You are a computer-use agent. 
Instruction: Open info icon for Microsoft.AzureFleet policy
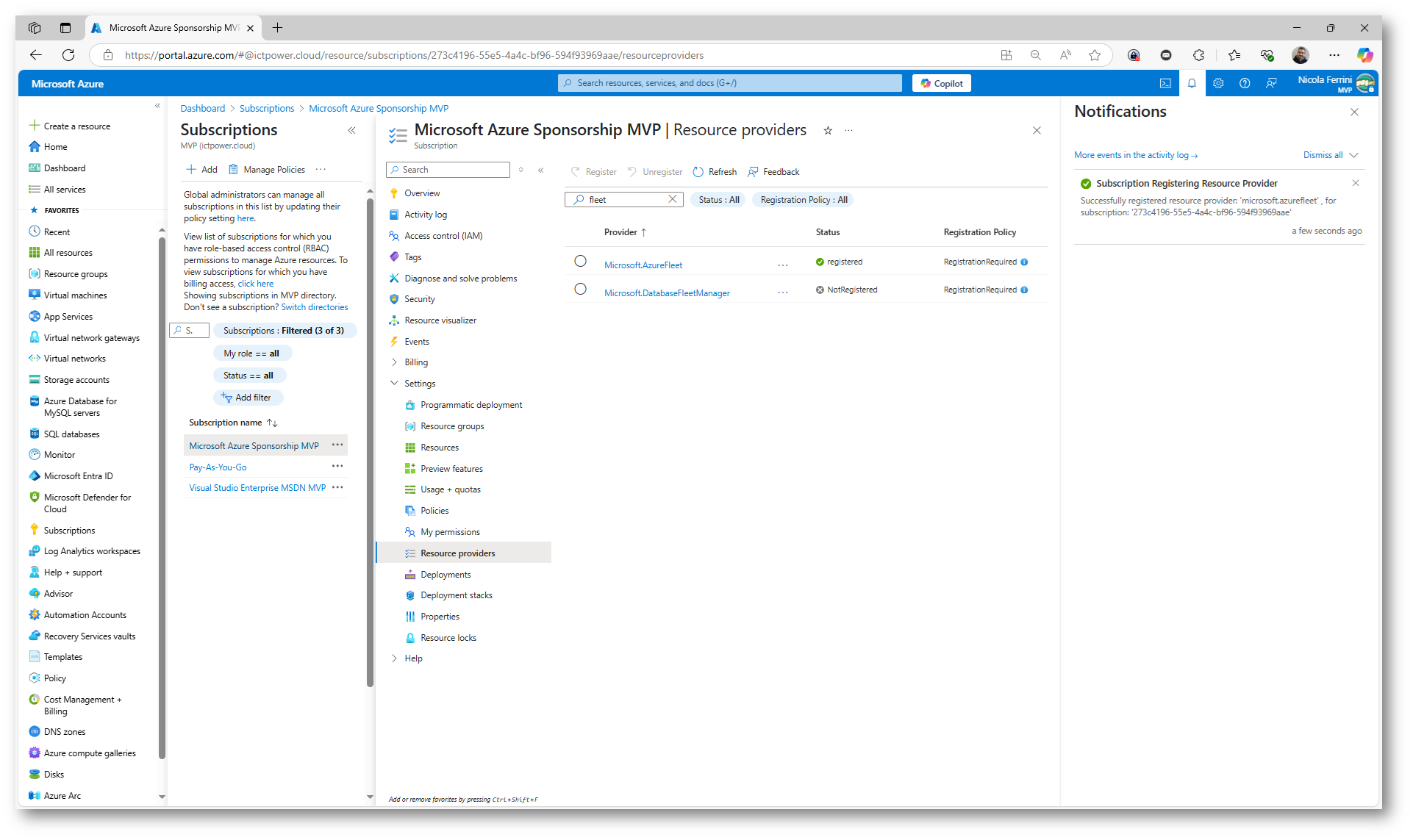click(1024, 262)
